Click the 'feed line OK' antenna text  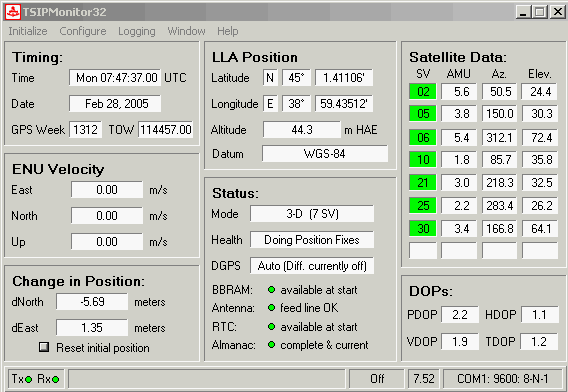click(309, 308)
